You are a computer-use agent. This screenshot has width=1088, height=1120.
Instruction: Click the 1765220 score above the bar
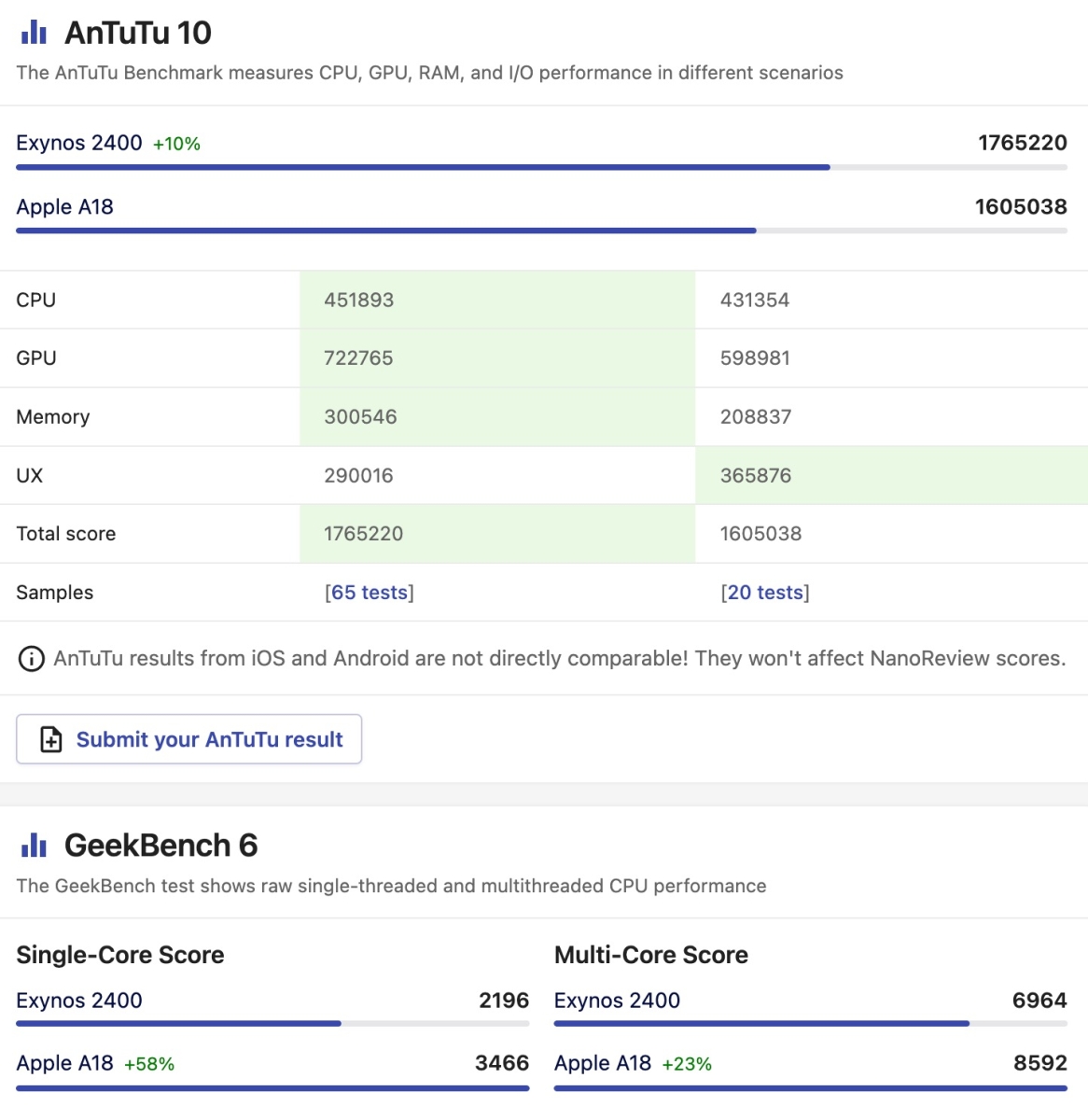pyautogui.click(x=1023, y=143)
